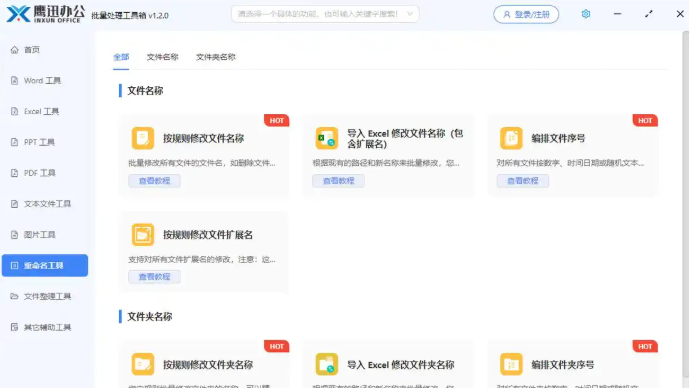Open the 导入 Excel 修改文件夹名称 card title
The image size is (689, 388).
[x=401, y=364]
